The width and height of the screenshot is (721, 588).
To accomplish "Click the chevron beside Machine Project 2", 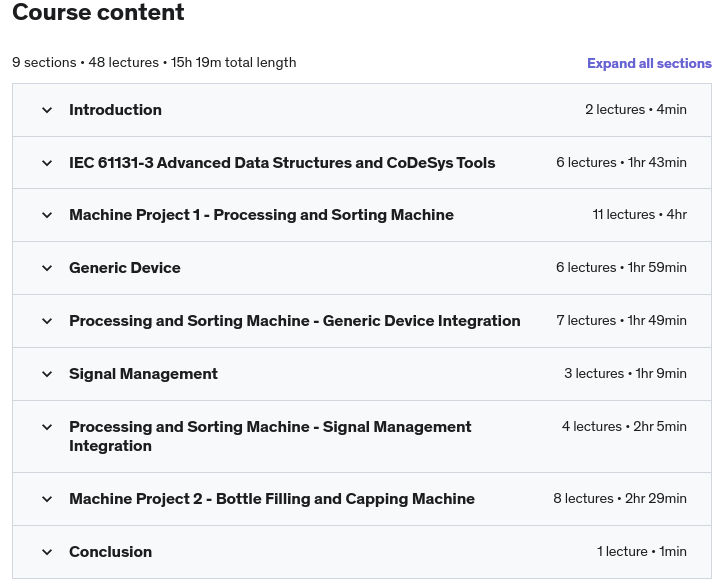I will (47, 499).
